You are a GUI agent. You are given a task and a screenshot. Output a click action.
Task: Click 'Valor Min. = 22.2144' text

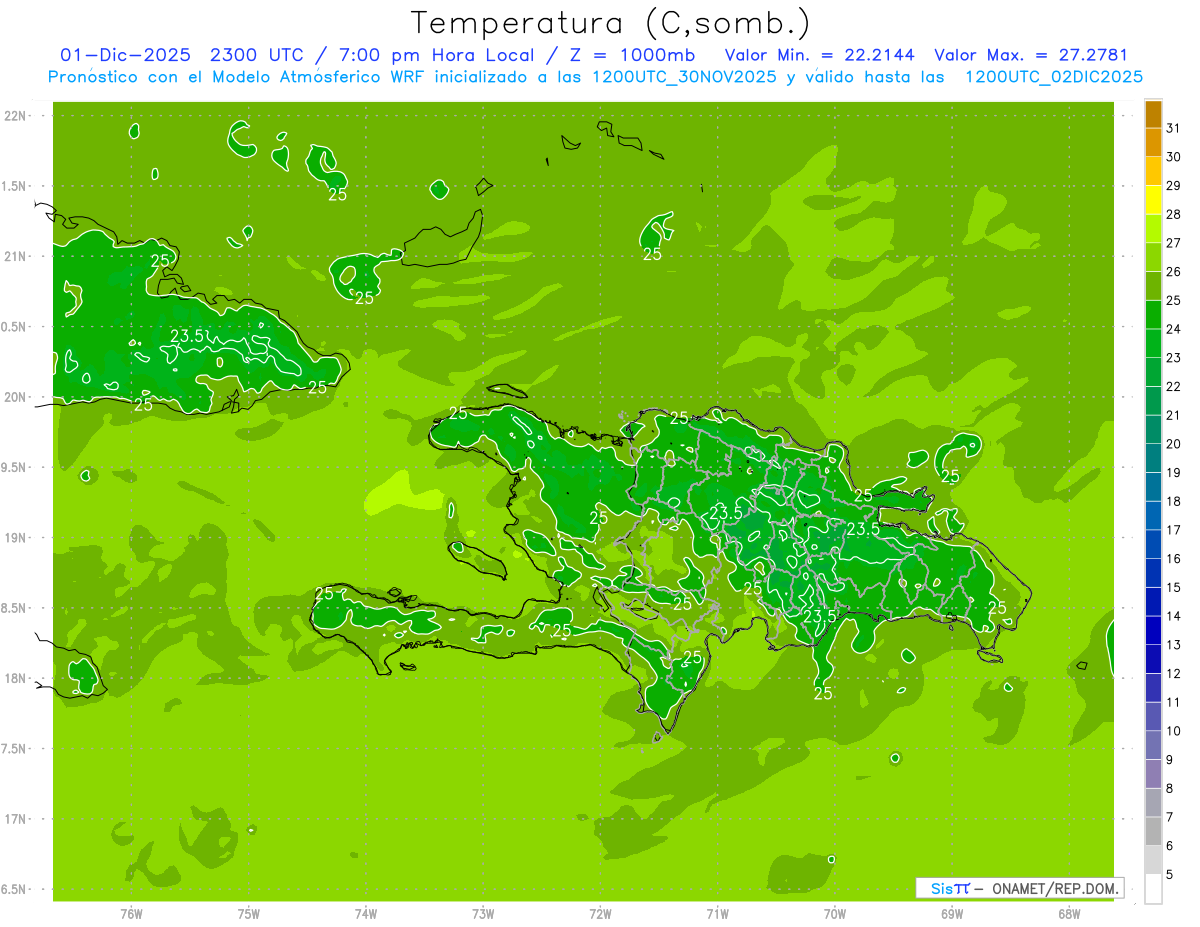(x=820, y=55)
